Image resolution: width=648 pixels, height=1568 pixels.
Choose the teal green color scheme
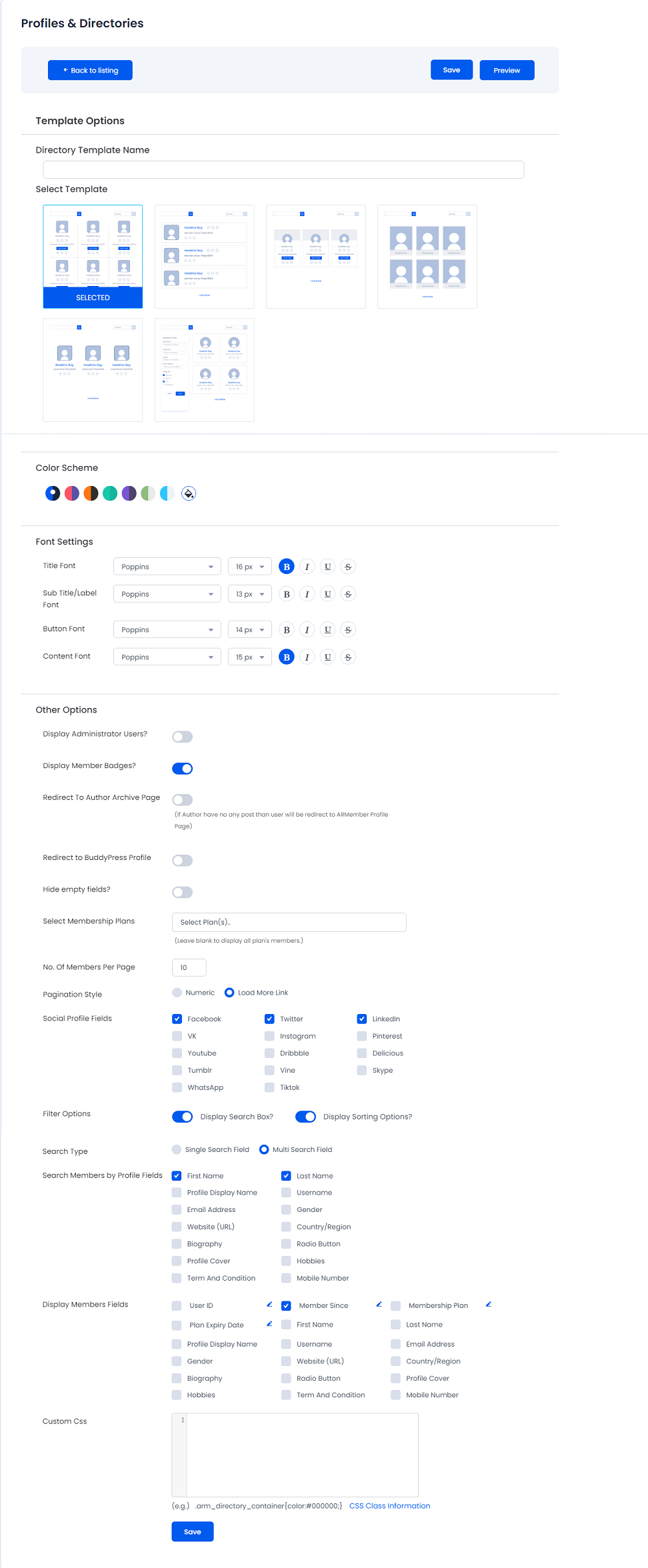coord(110,493)
